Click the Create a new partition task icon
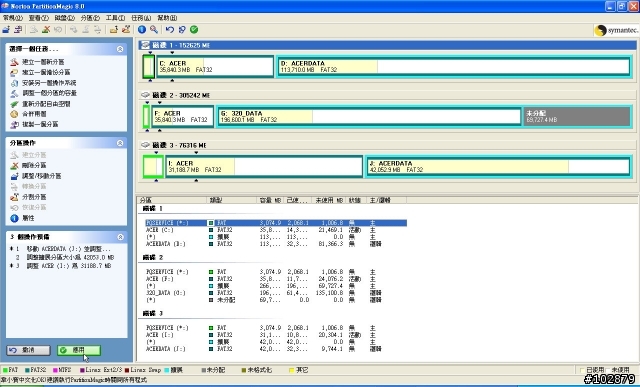The width and height of the screenshot is (640, 387). point(14,62)
